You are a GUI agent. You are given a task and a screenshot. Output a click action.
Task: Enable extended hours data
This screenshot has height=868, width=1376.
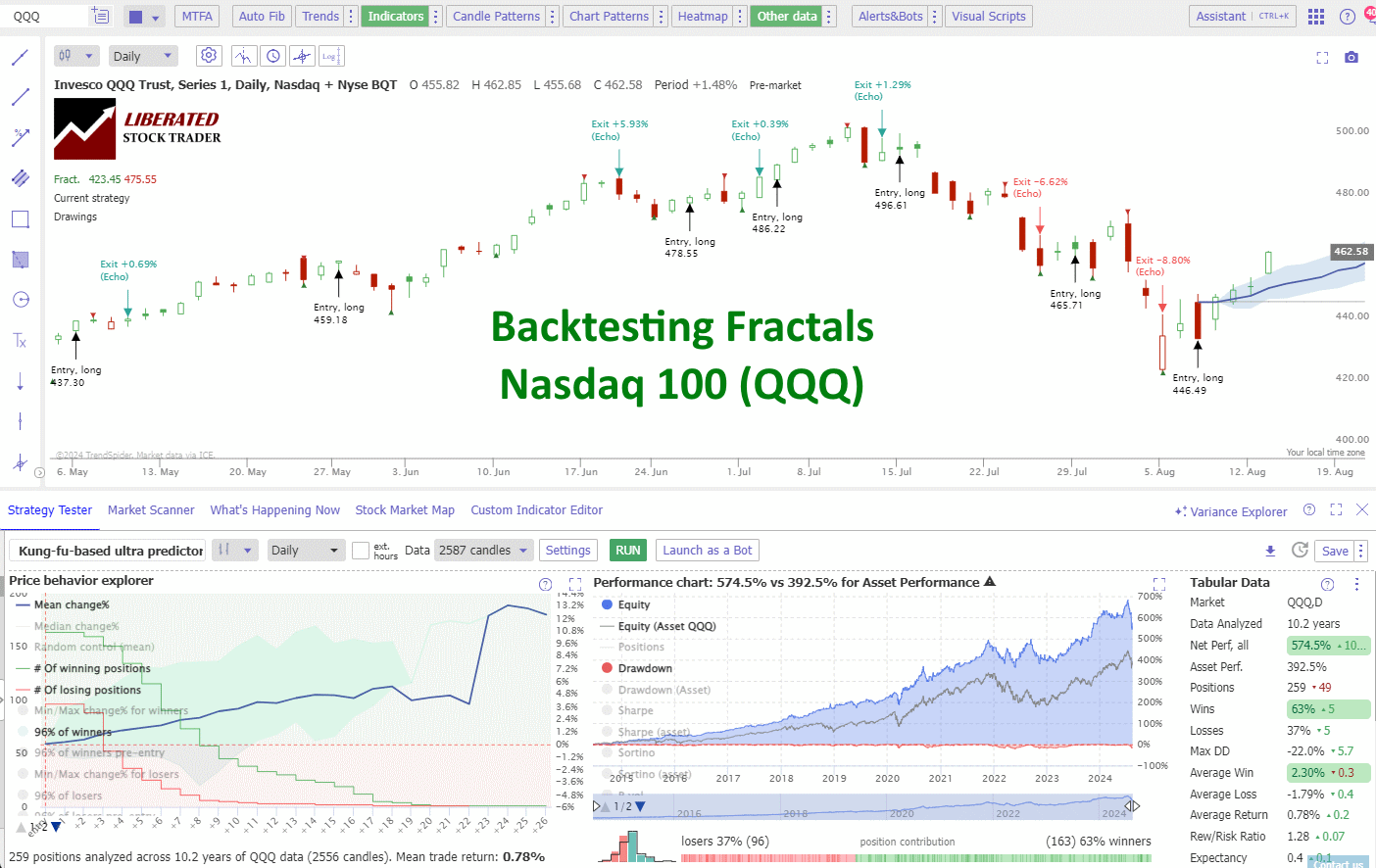point(360,550)
